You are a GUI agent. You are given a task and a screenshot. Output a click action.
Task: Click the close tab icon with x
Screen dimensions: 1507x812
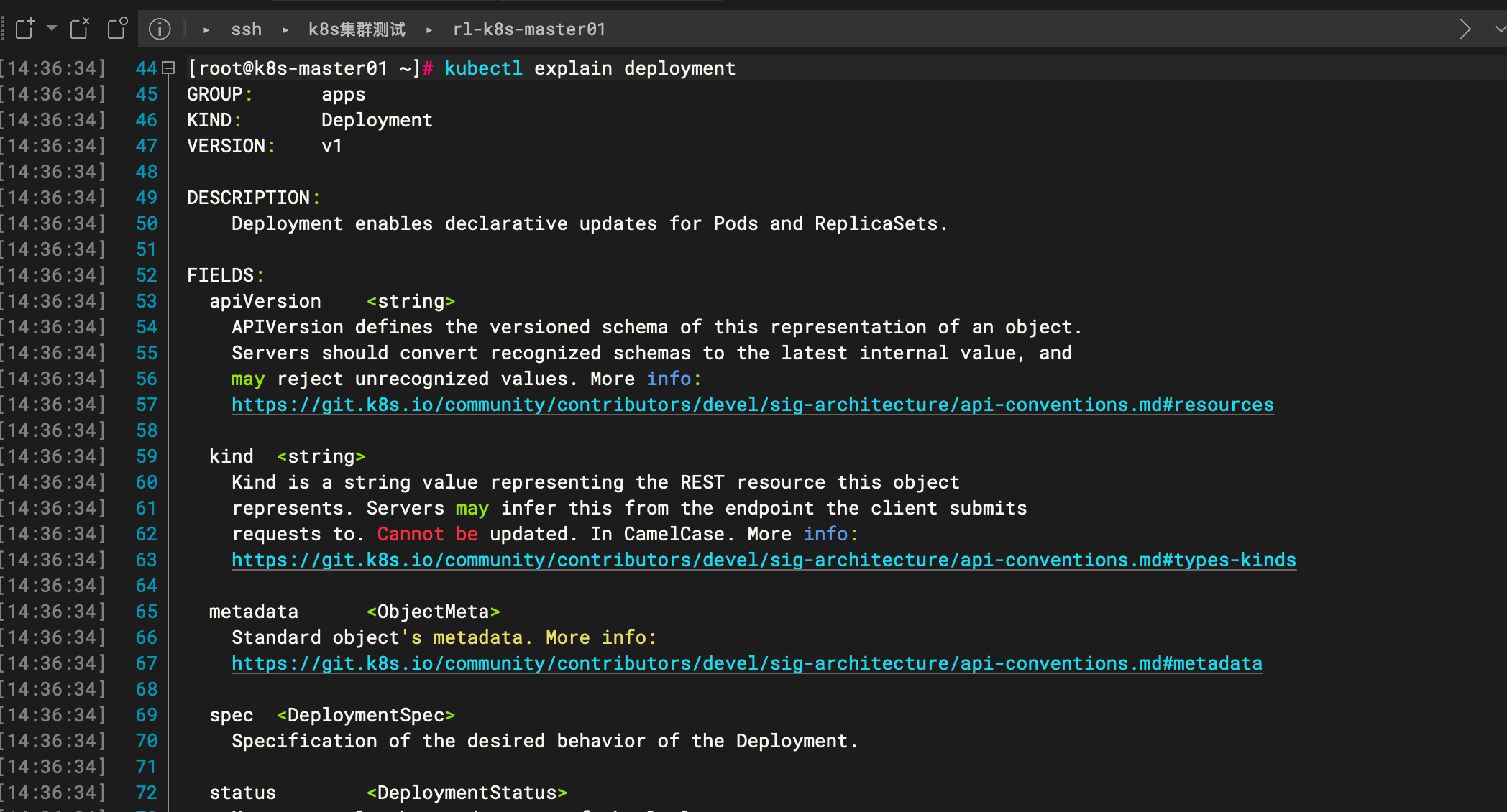pyautogui.click(x=80, y=29)
